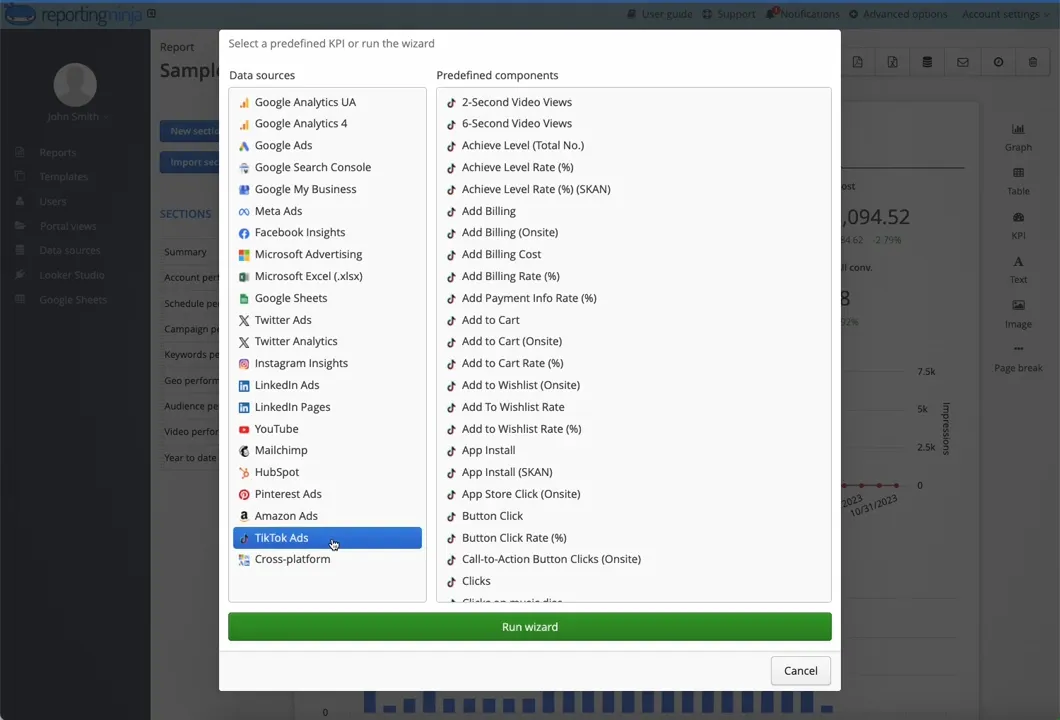The image size is (1060, 720).
Task: Click the Google Ads logo icon
Action: (x=244, y=146)
